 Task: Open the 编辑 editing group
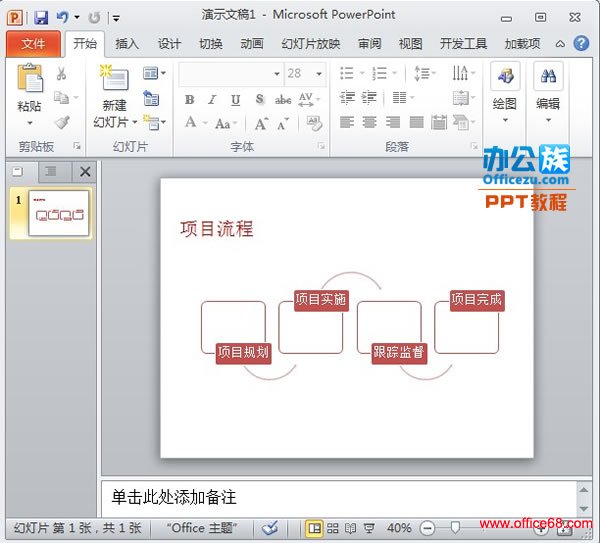pos(548,93)
